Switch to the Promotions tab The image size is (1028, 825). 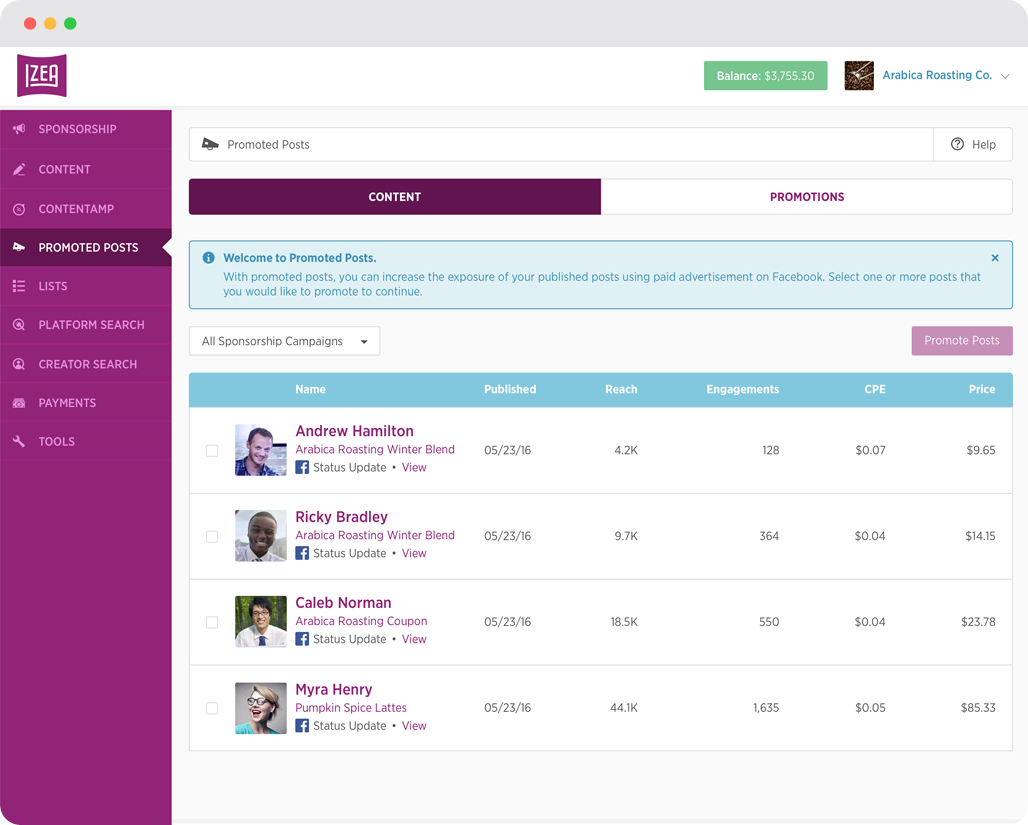point(806,197)
